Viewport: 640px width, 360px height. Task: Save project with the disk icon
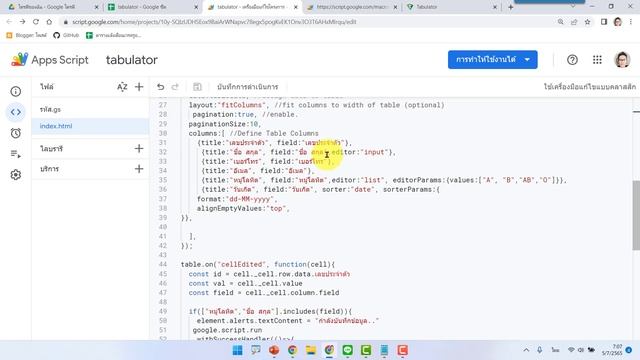pyautogui.click(x=197, y=87)
